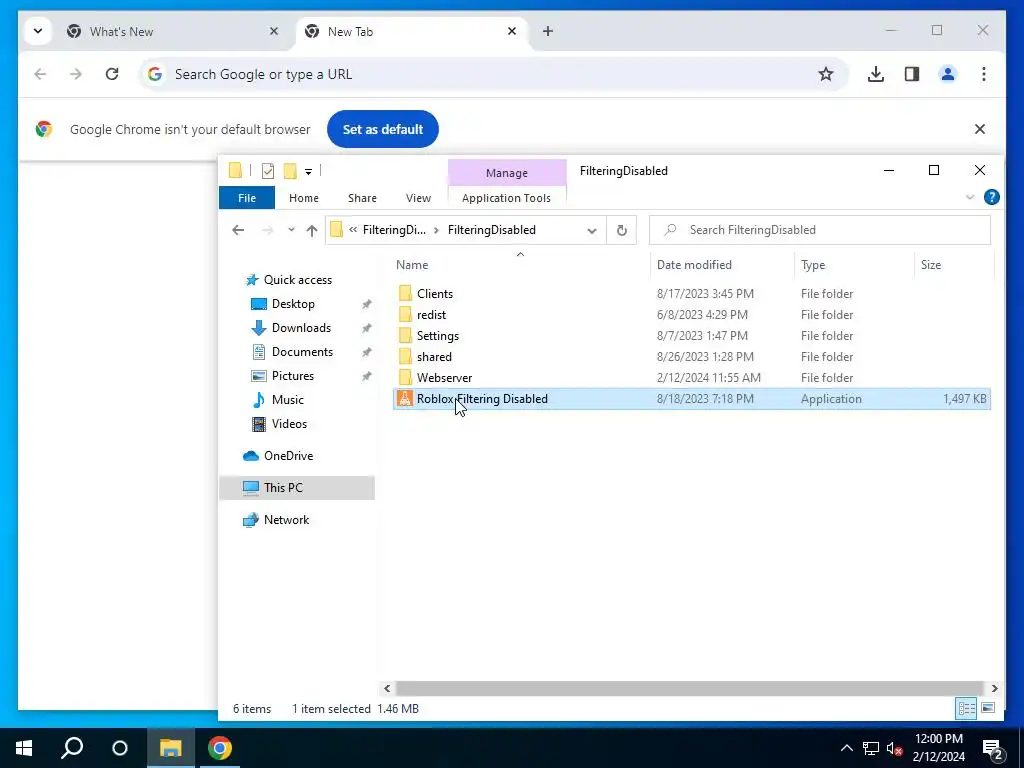
Task: Go back in File Explorer
Action: (x=238, y=230)
